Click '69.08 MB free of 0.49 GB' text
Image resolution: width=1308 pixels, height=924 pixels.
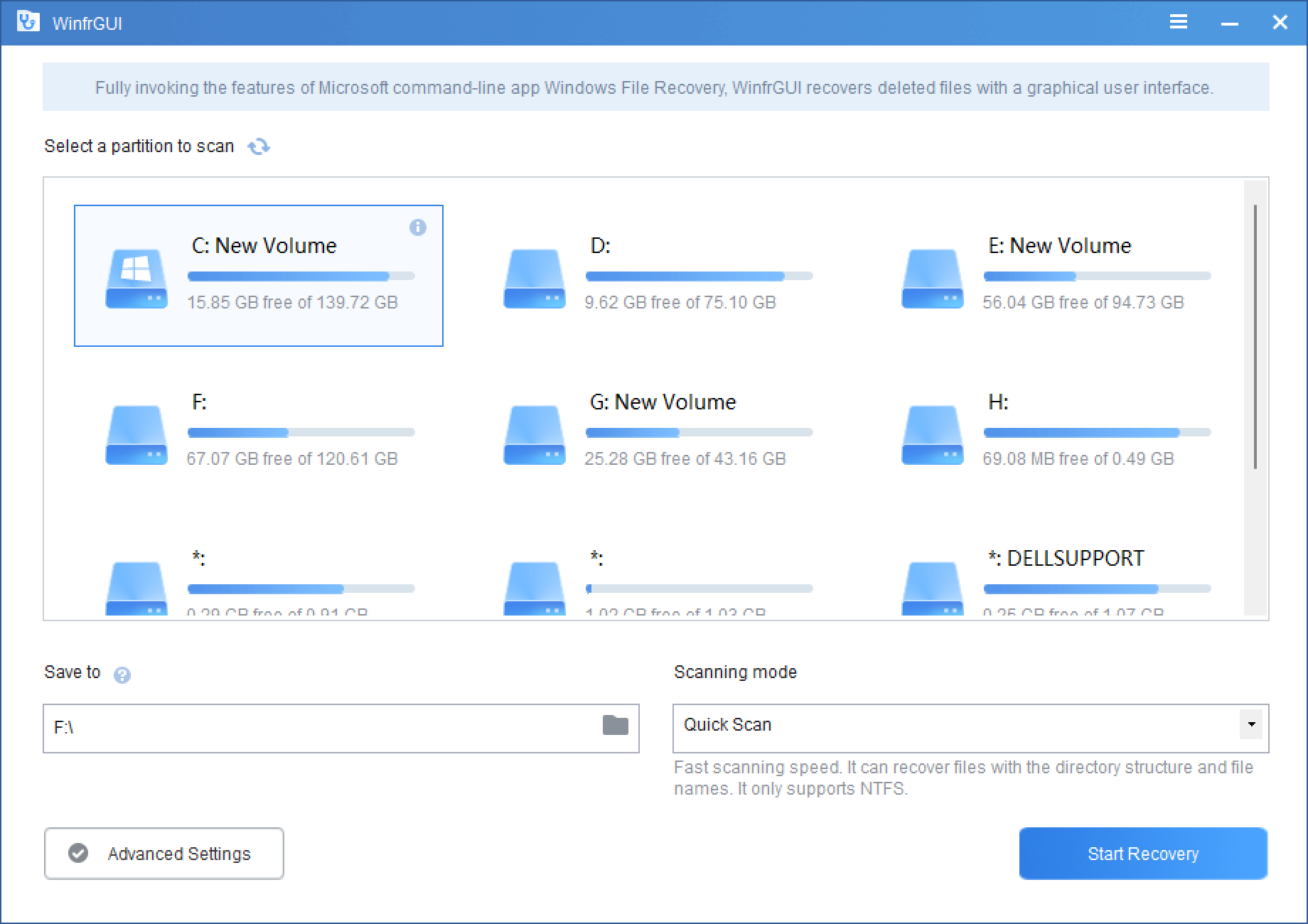(1078, 459)
